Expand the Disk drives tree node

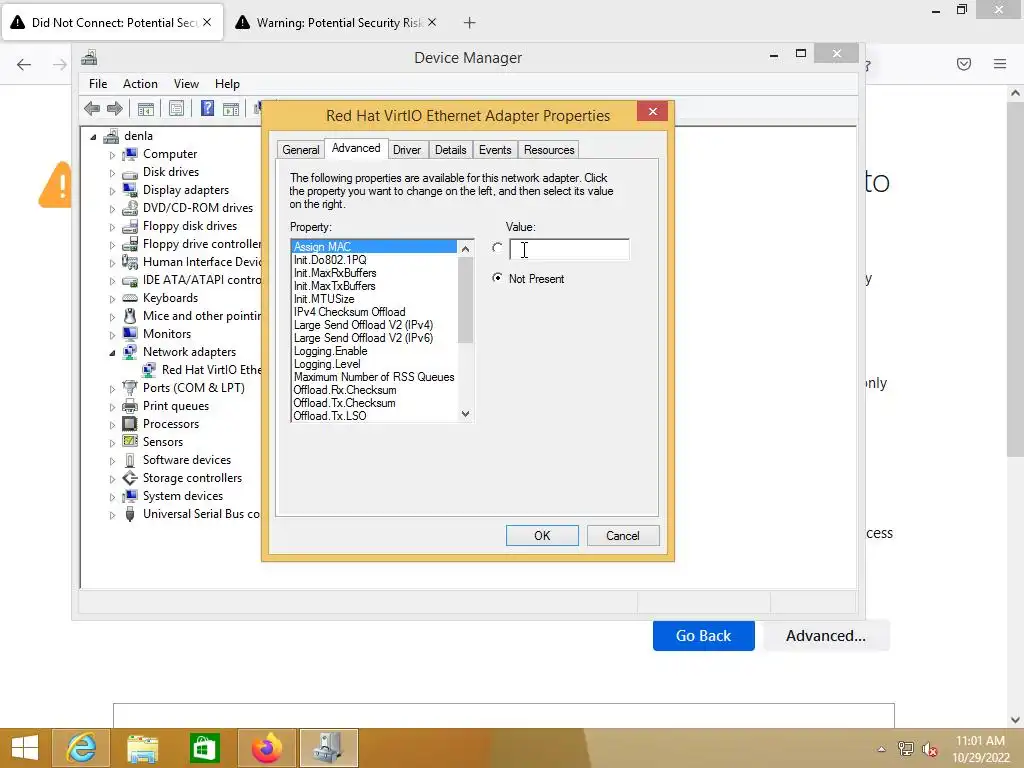[x=112, y=173]
